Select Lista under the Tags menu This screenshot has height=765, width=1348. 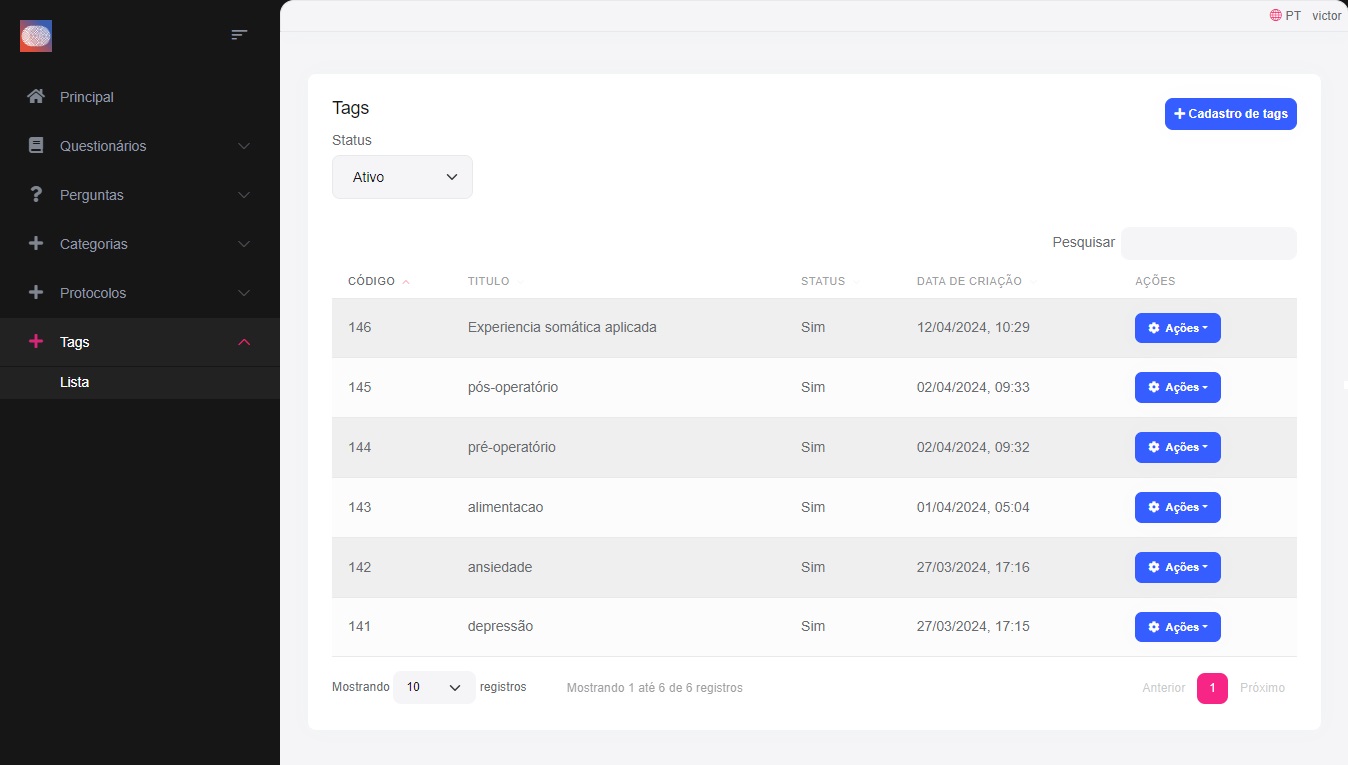click(75, 383)
